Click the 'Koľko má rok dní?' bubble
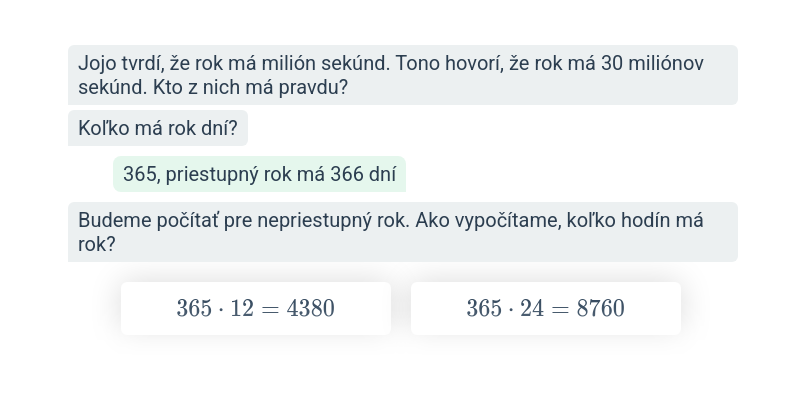Viewport: 800px width, 400px height. coord(157,128)
